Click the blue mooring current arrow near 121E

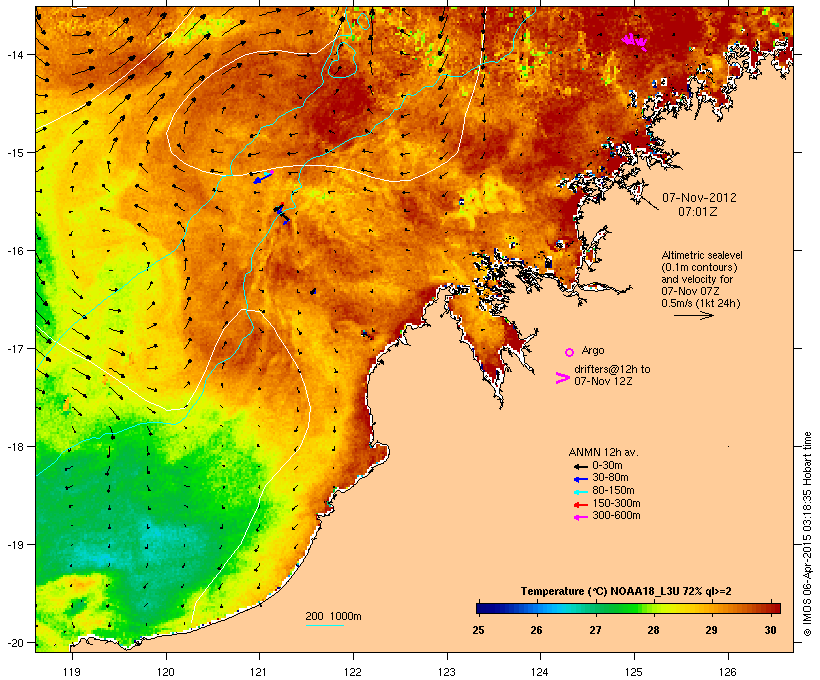coord(263,178)
